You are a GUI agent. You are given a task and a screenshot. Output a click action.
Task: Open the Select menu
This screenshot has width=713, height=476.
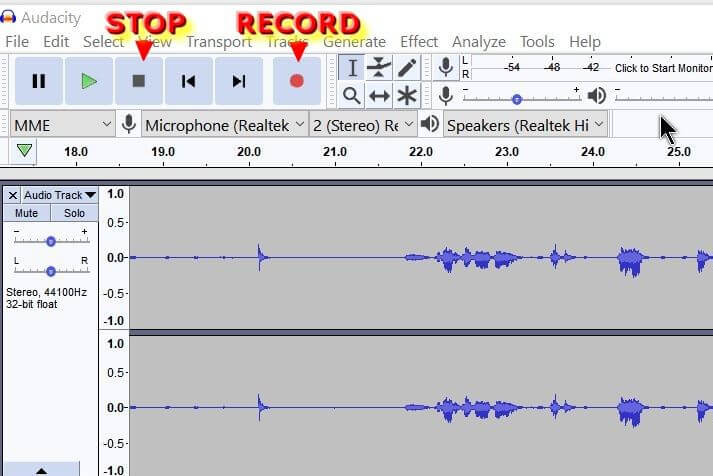[103, 42]
